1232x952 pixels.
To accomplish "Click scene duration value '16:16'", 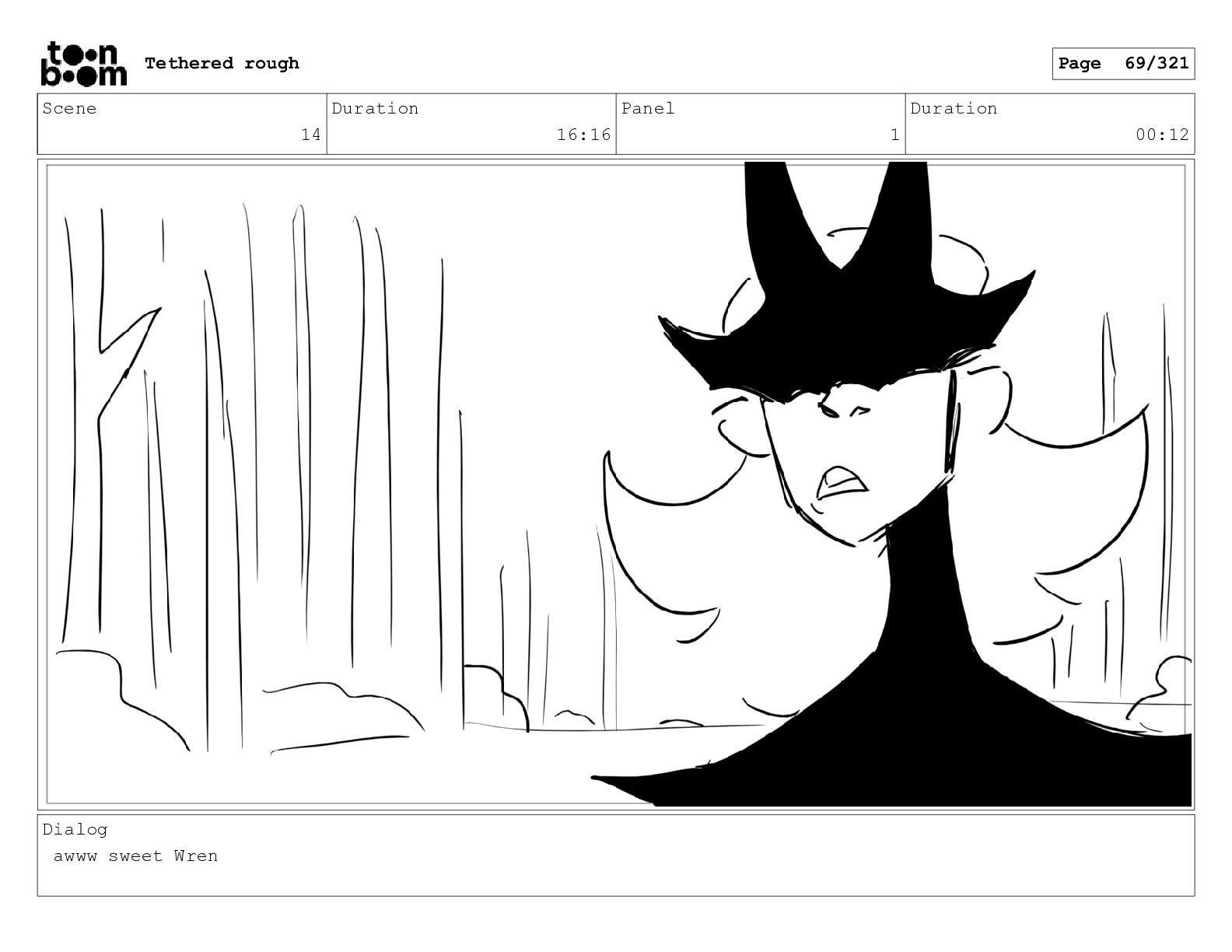I will 583,135.
